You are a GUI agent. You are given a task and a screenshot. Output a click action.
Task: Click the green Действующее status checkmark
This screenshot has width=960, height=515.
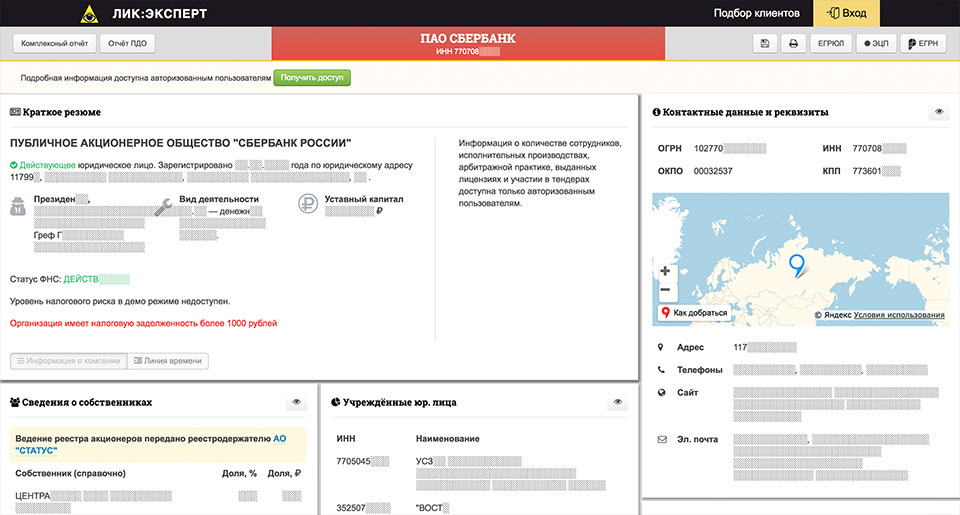(x=13, y=165)
